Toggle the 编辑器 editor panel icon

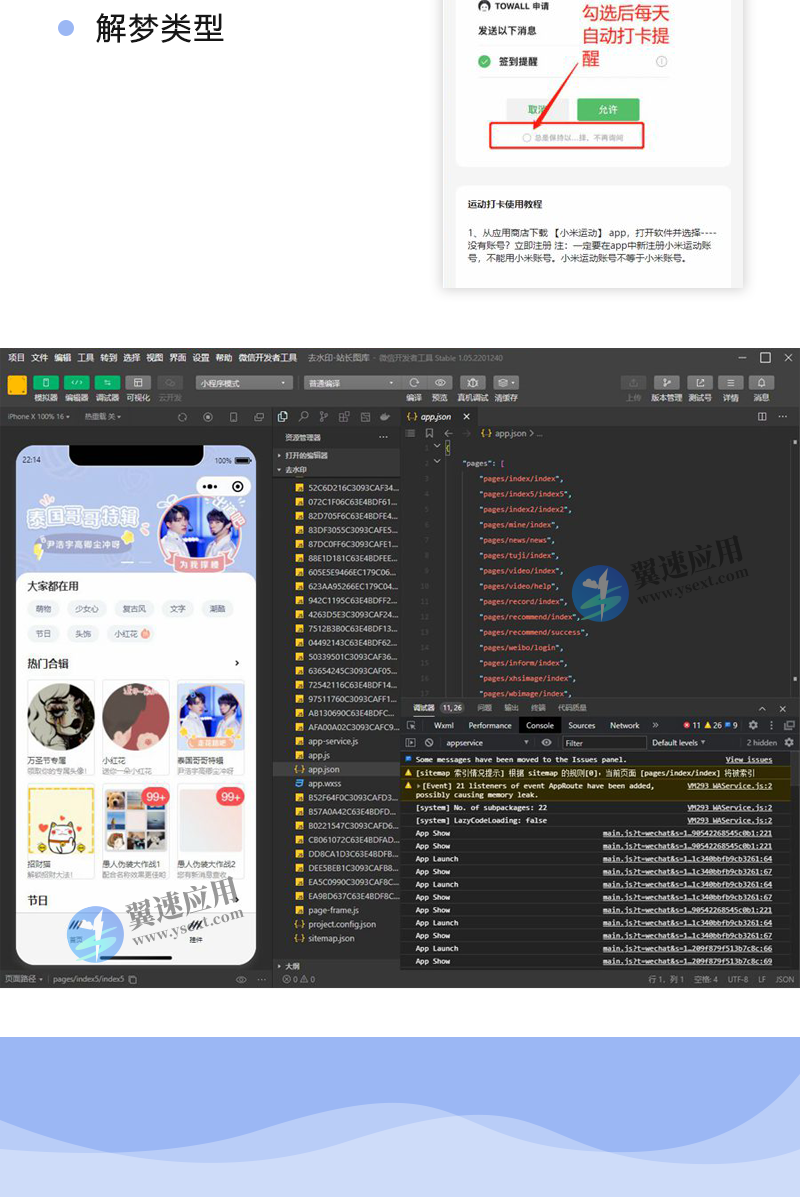(x=77, y=383)
